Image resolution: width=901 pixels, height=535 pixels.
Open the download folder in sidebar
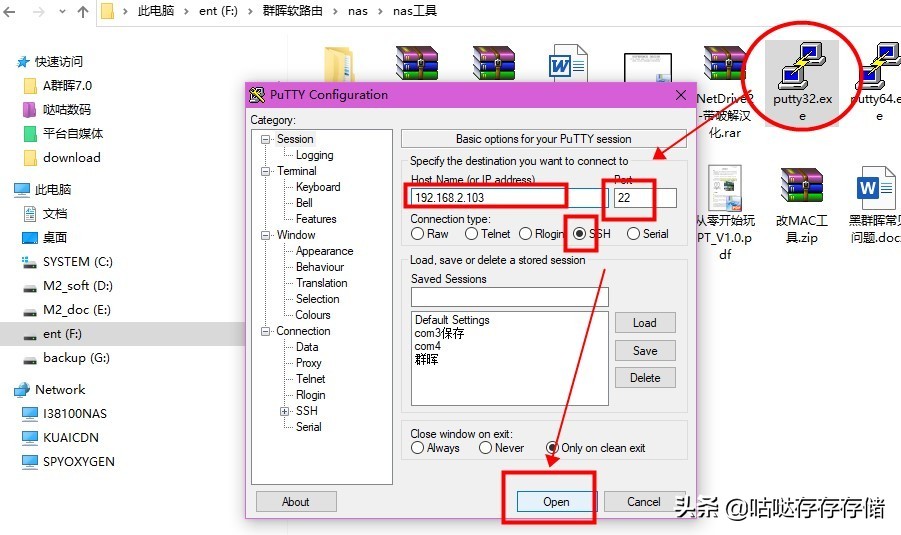(x=72, y=157)
